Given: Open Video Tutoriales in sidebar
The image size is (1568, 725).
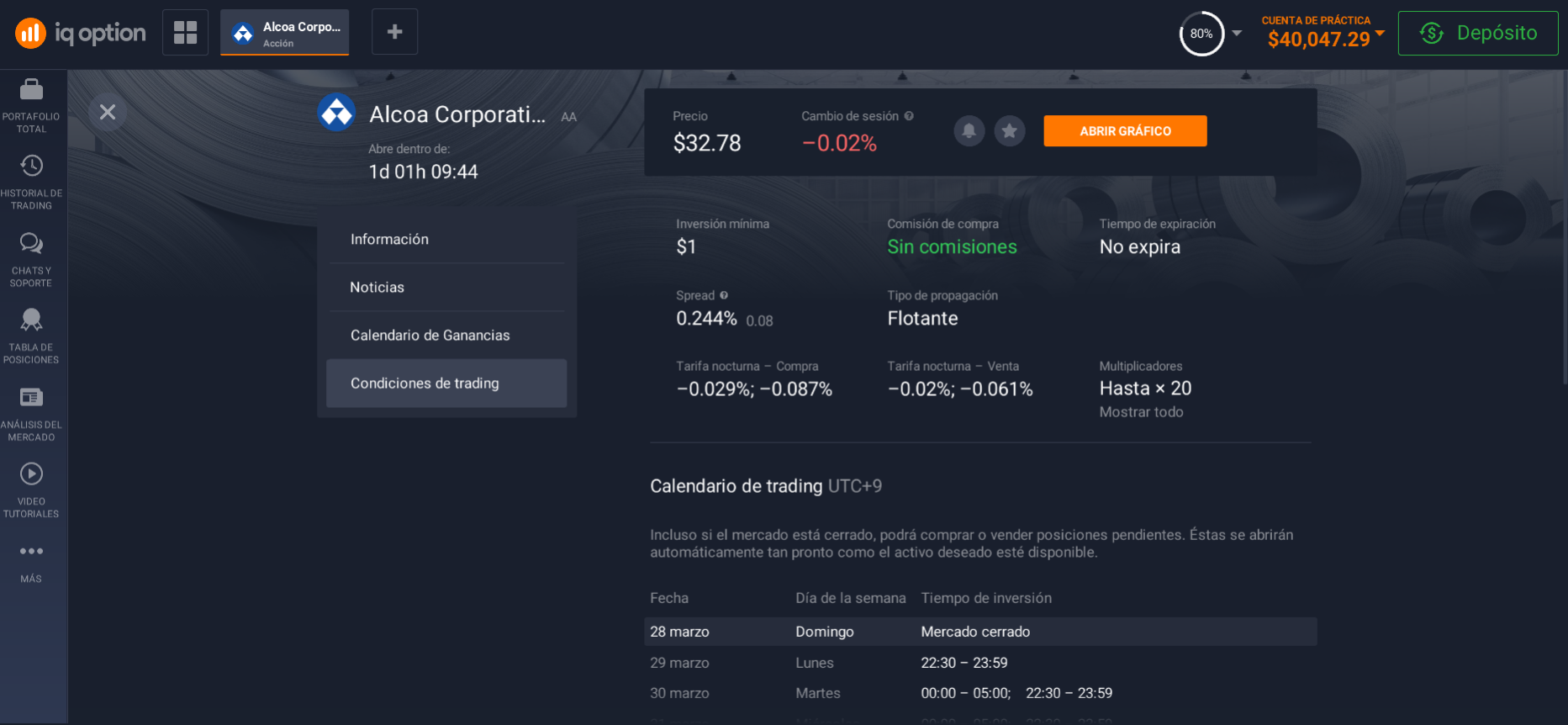Looking at the screenshot, I should [x=31, y=490].
